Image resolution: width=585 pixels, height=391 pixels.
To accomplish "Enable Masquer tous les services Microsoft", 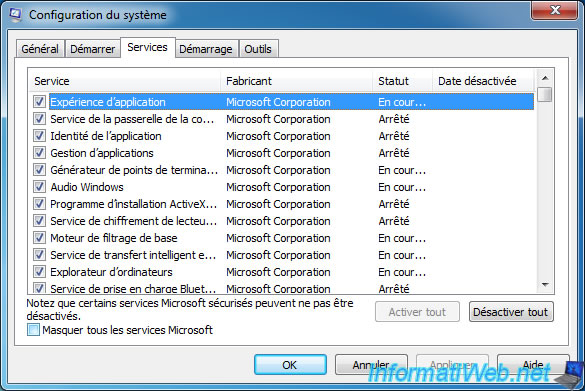I will [x=33, y=330].
